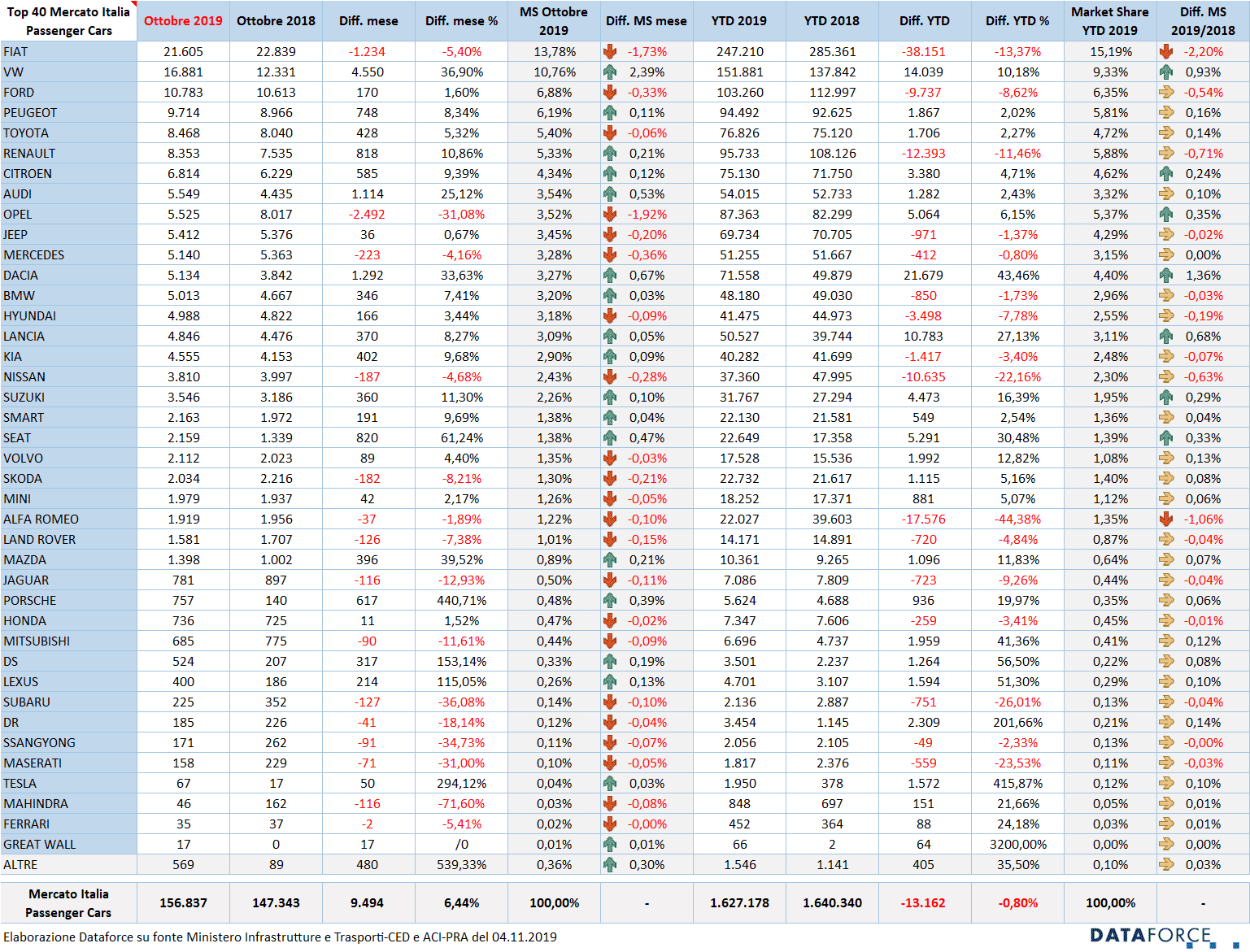Click the green up arrow in PEUGEOT Diff. MS mese
Viewport: 1250px width, 952px height.
(x=610, y=112)
